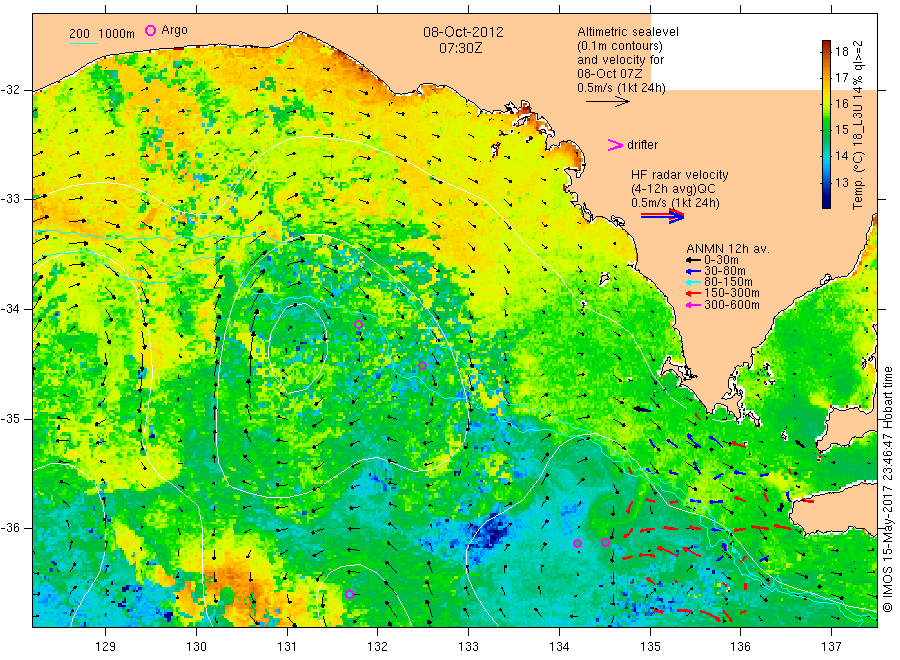Click the '-34' latitude axis label

10,309
